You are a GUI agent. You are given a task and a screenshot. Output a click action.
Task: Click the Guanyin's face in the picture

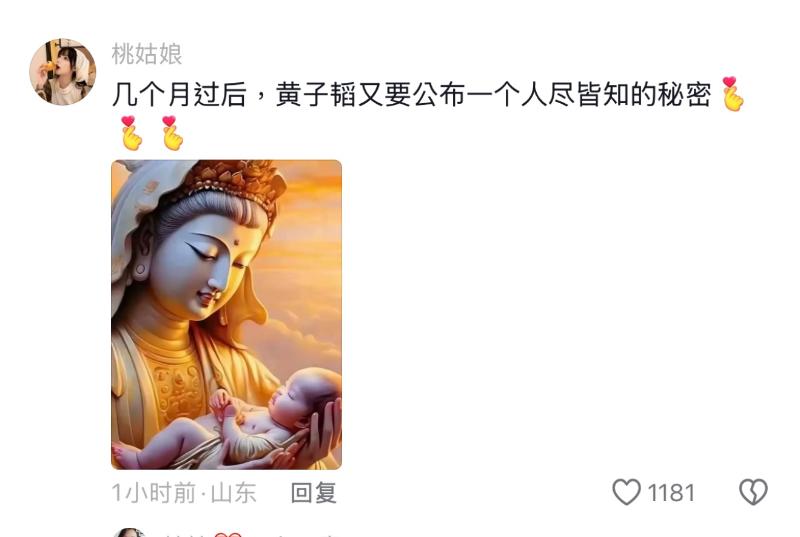[x=207, y=263]
